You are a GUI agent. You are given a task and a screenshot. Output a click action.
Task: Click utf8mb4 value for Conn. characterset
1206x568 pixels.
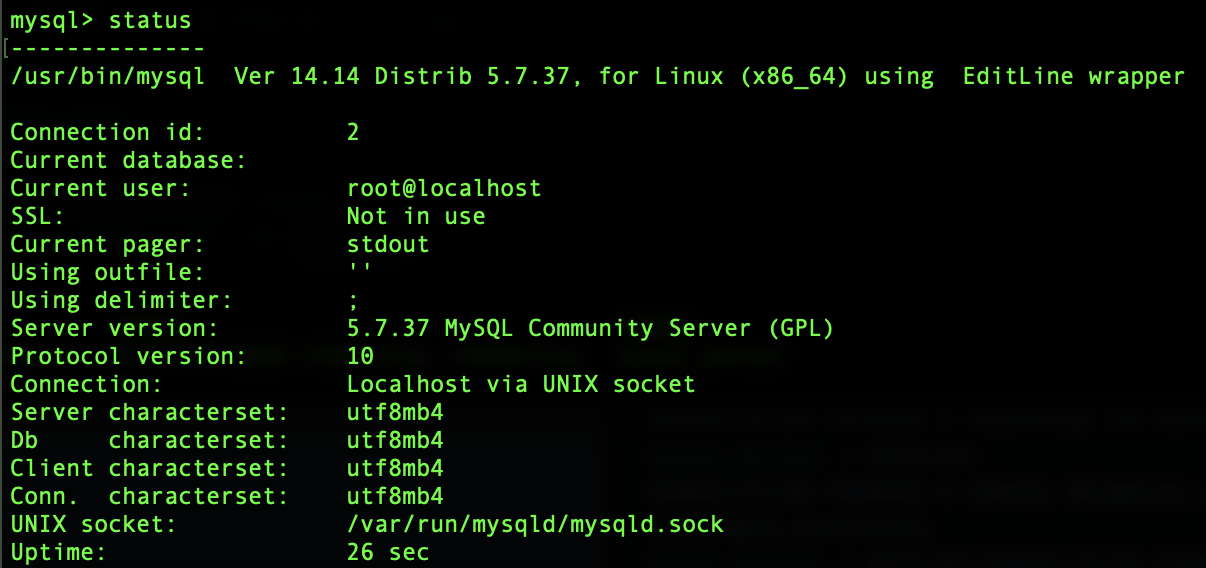pyautogui.click(x=395, y=496)
